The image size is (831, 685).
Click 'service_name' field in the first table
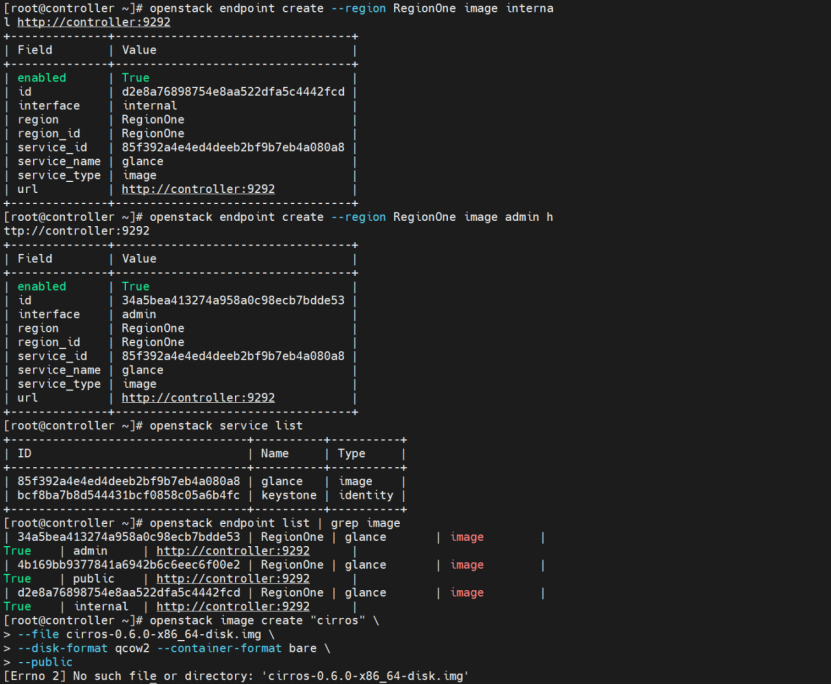(59, 162)
